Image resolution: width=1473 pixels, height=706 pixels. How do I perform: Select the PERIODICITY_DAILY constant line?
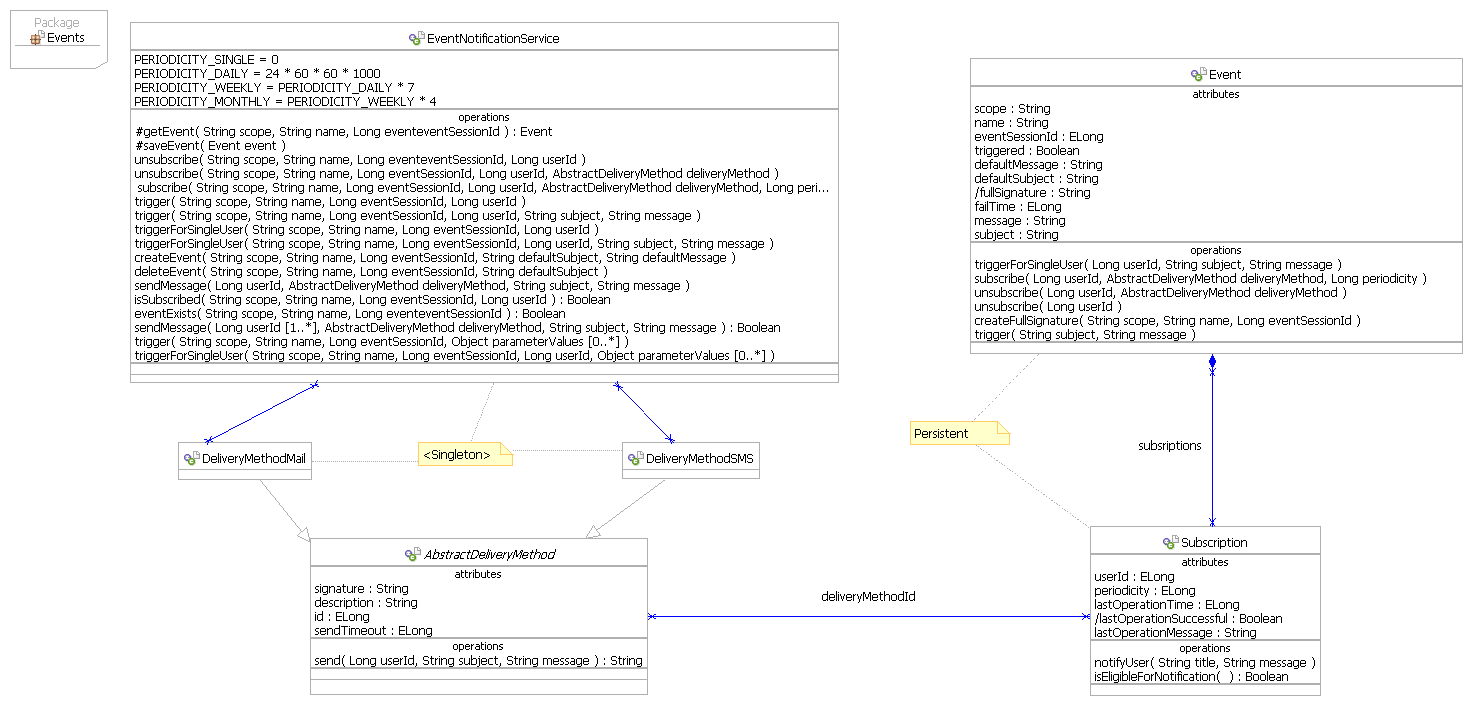[257, 74]
